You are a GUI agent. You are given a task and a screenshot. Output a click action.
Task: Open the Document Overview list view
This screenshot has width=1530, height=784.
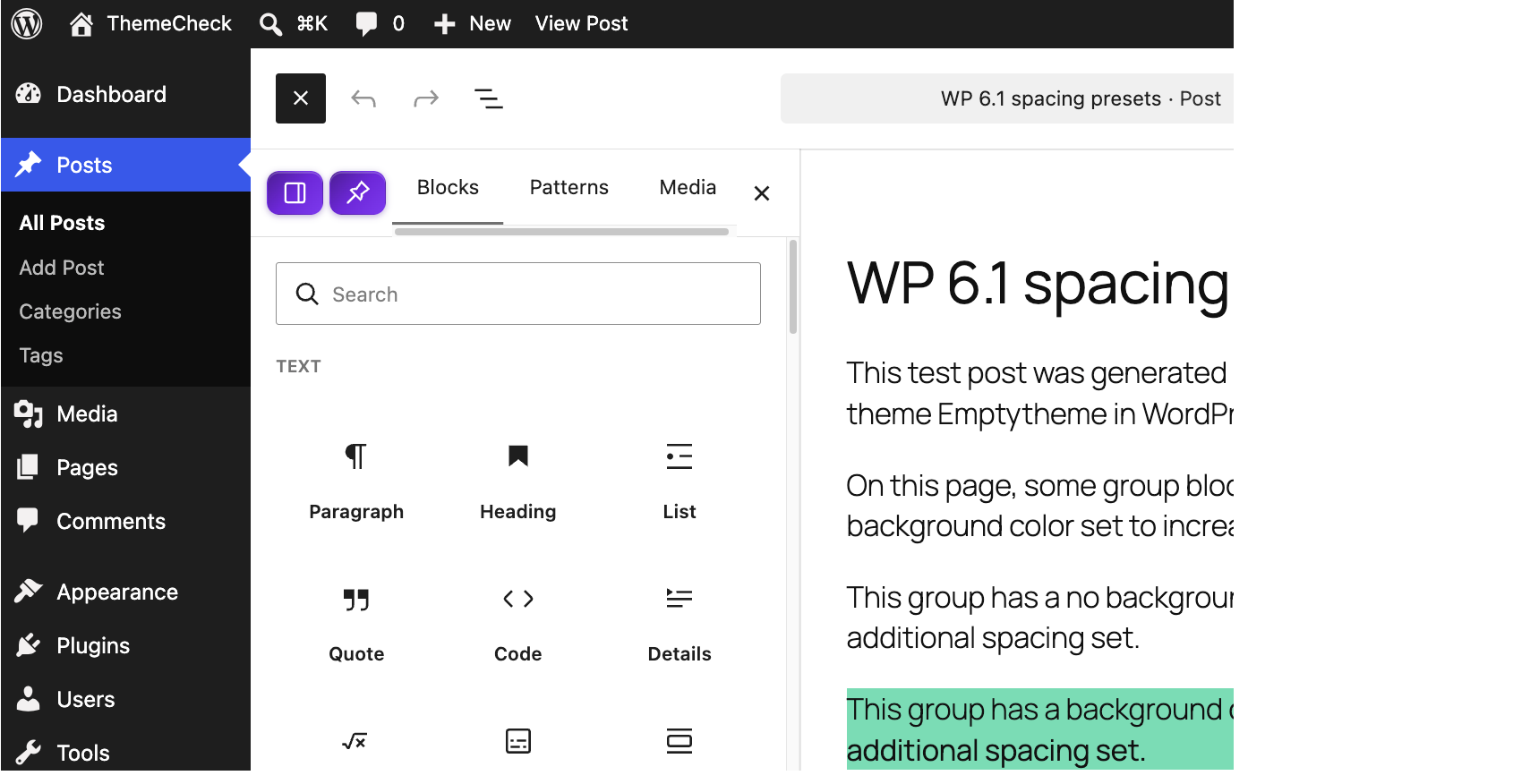[489, 98]
